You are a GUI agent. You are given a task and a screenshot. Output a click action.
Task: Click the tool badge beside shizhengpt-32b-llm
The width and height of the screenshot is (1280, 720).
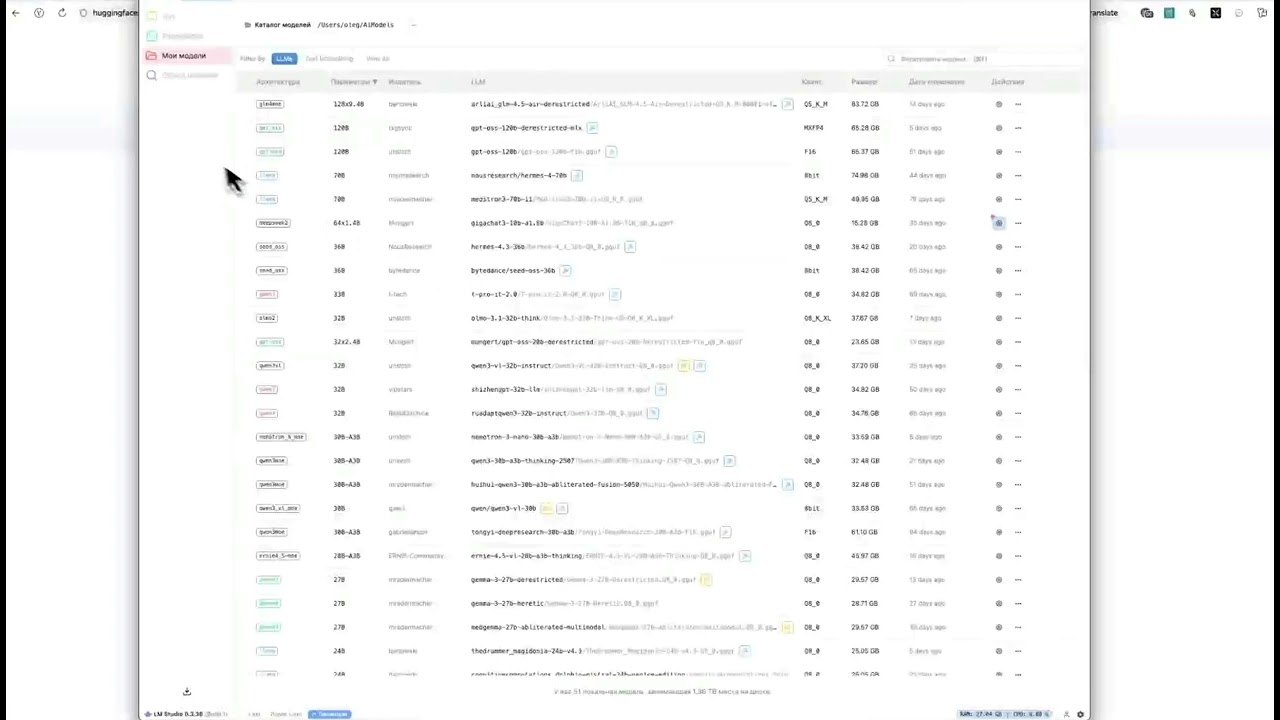coord(661,390)
